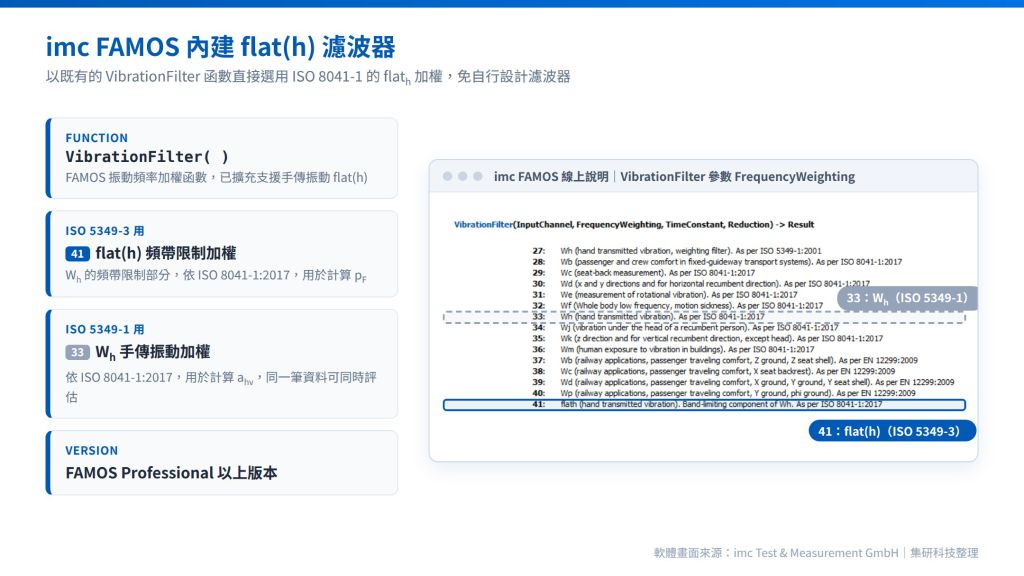The image size is (1024, 576).
Task: Select row 37 Wb railway Z ground
Action: point(725,360)
